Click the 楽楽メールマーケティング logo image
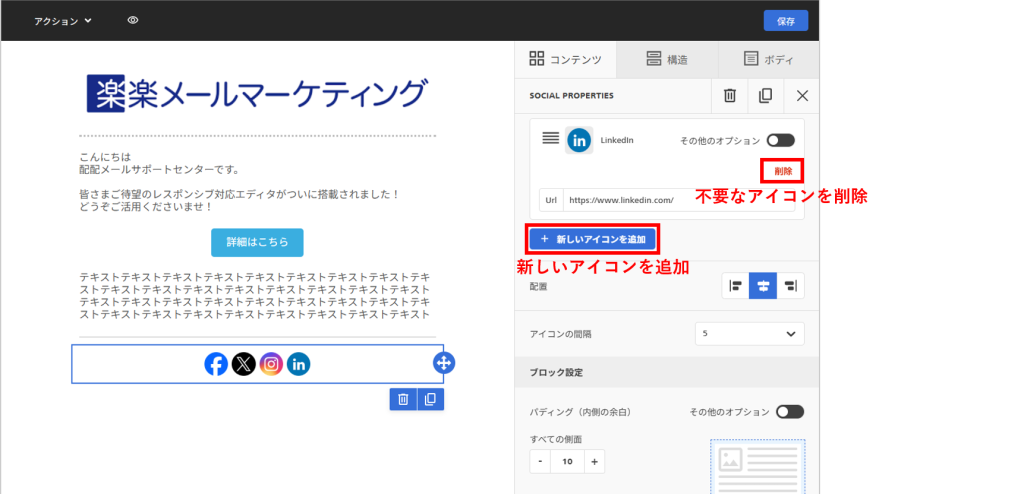This screenshot has width=1024, height=494. pos(258,95)
